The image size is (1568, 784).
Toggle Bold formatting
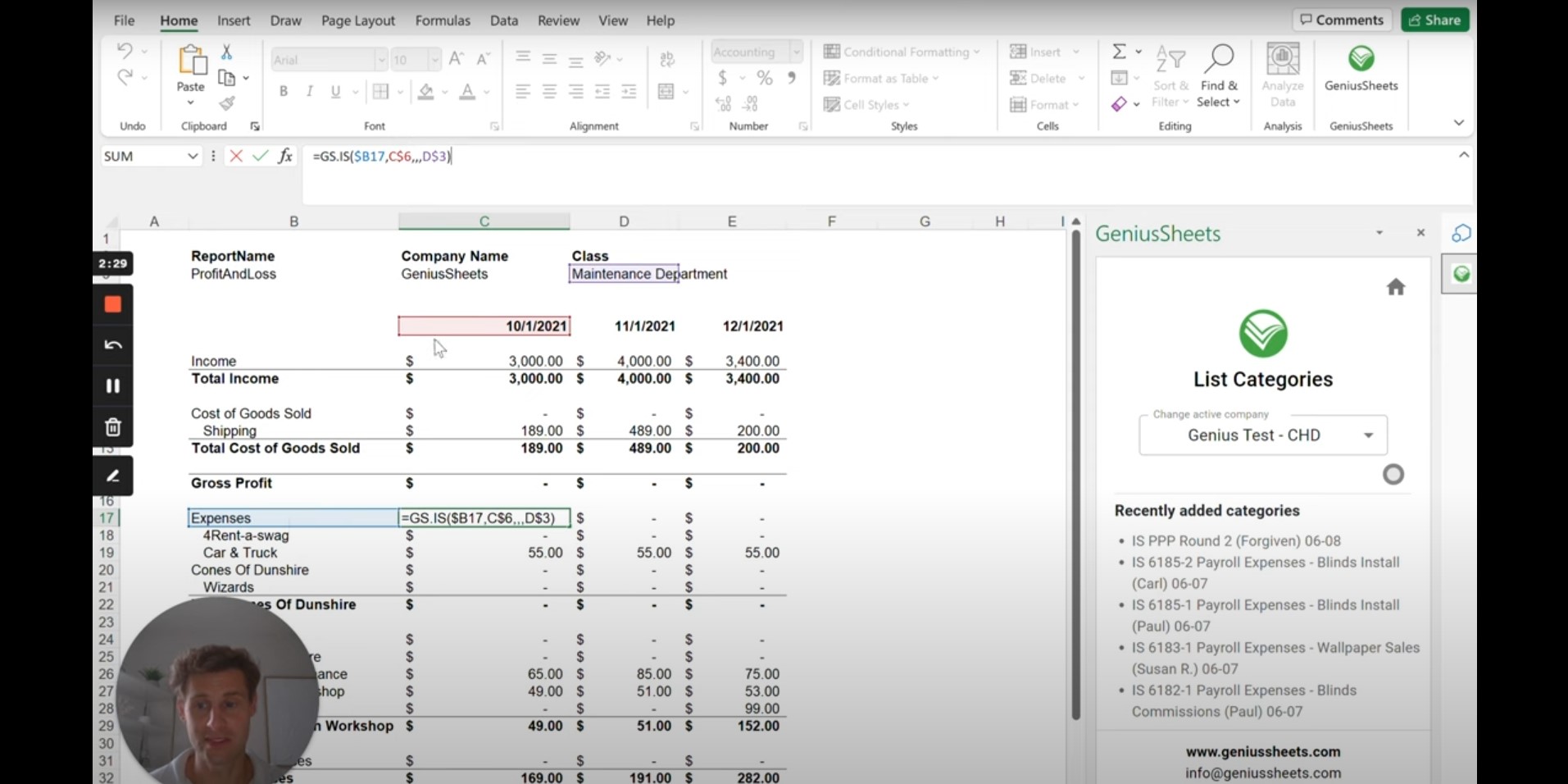tap(283, 92)
